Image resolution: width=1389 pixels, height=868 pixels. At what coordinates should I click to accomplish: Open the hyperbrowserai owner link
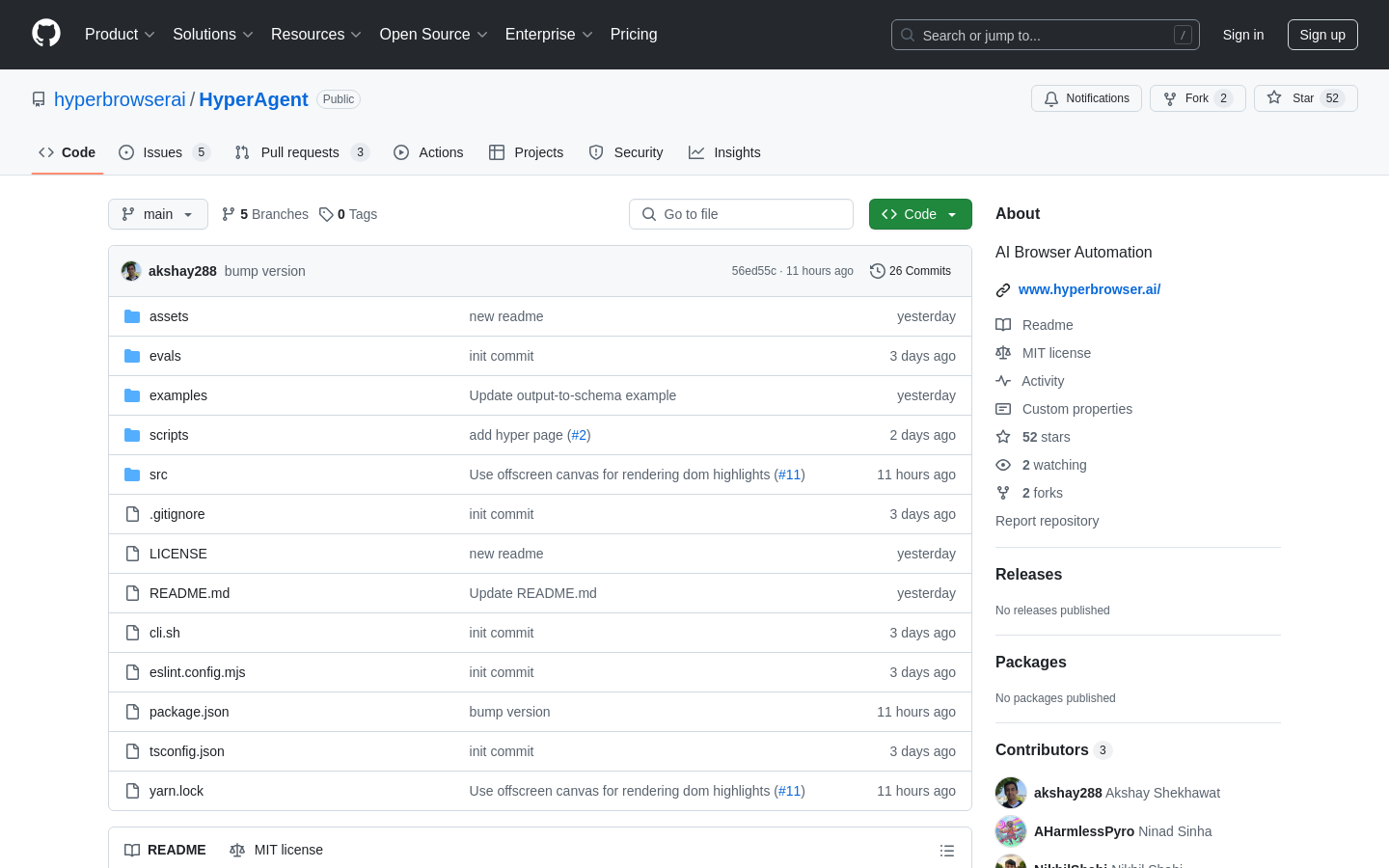coord(120,99)
